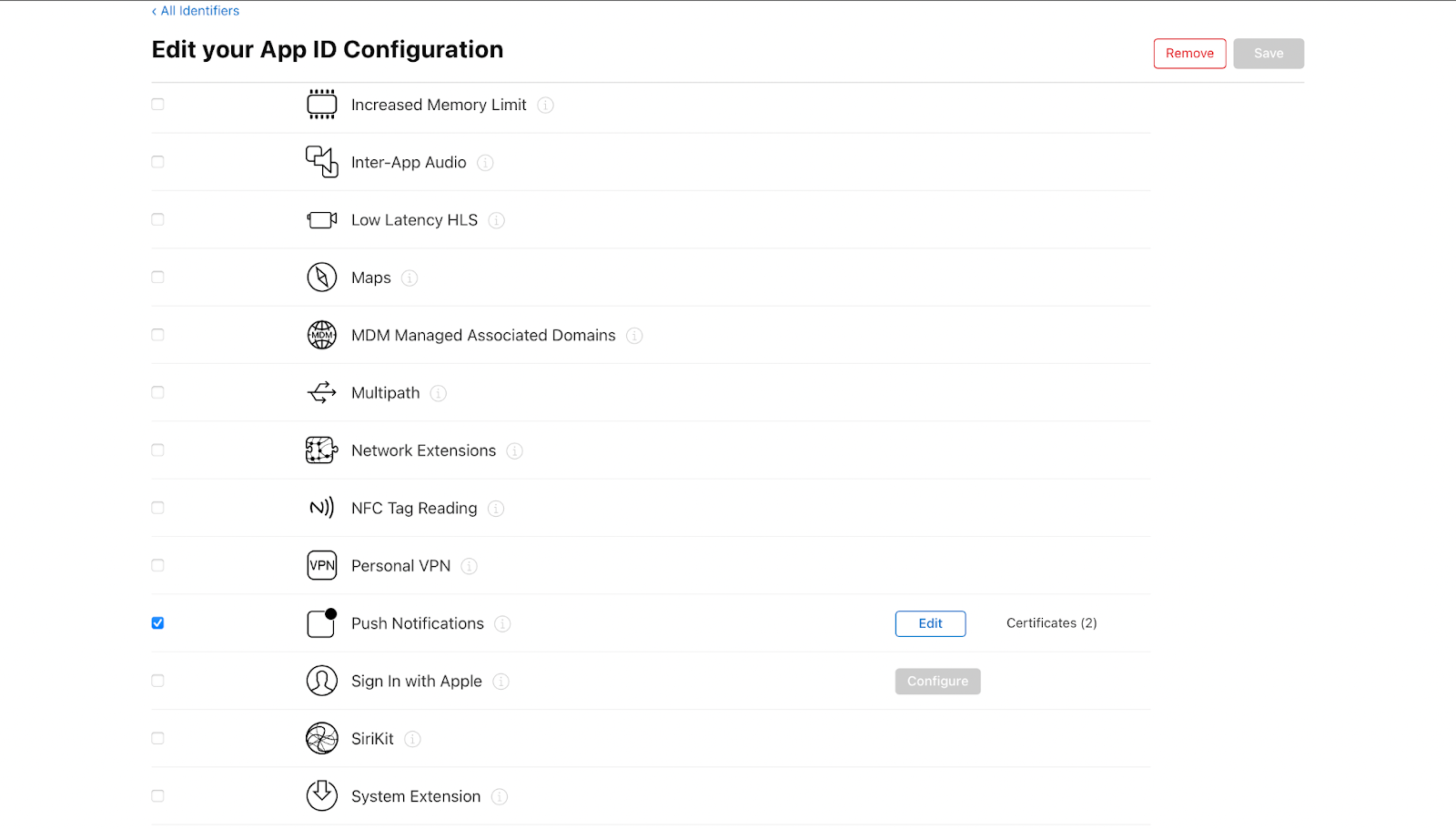Click the Inter-App Audio icon
The width and height of the screenshot is (1456, 829).
(321, 161)
